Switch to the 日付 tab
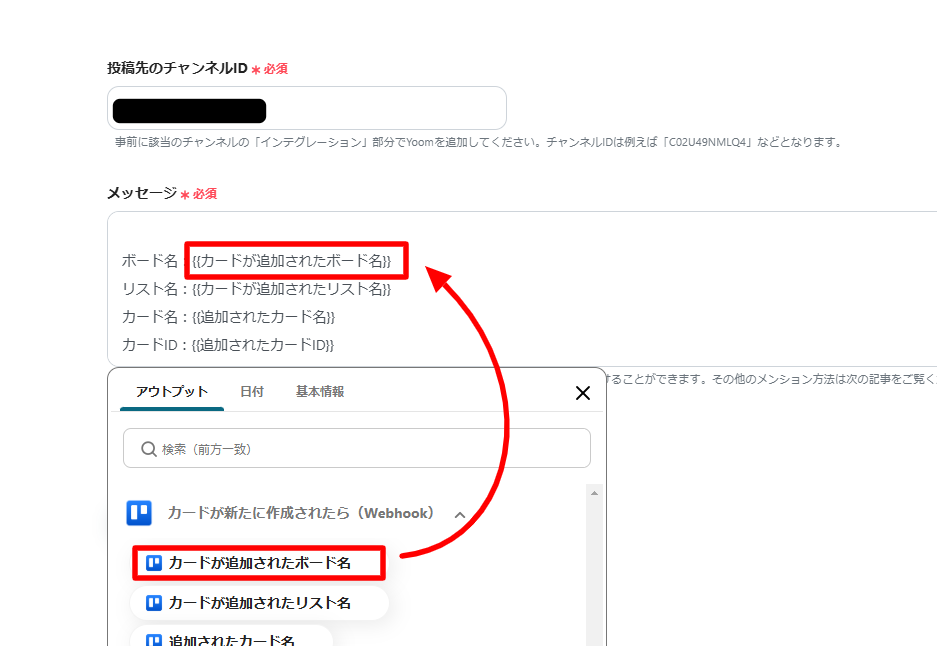This screenshot has width=937, height=646. coord(252,391)
